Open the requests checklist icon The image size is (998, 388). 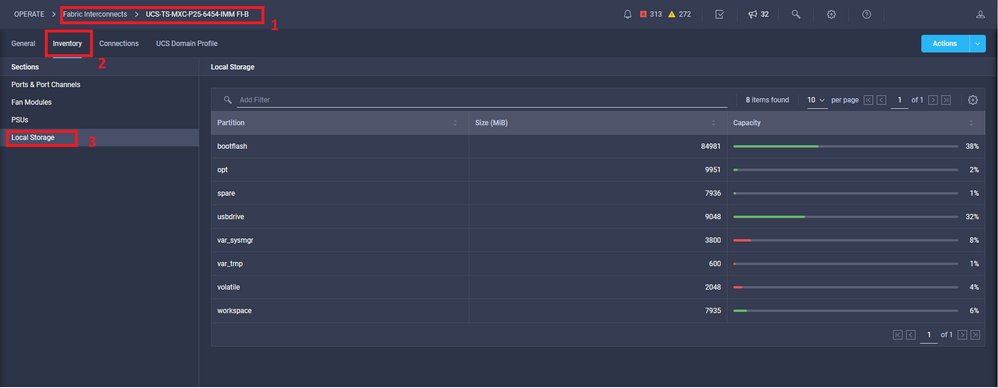click(x=719, y=14)
